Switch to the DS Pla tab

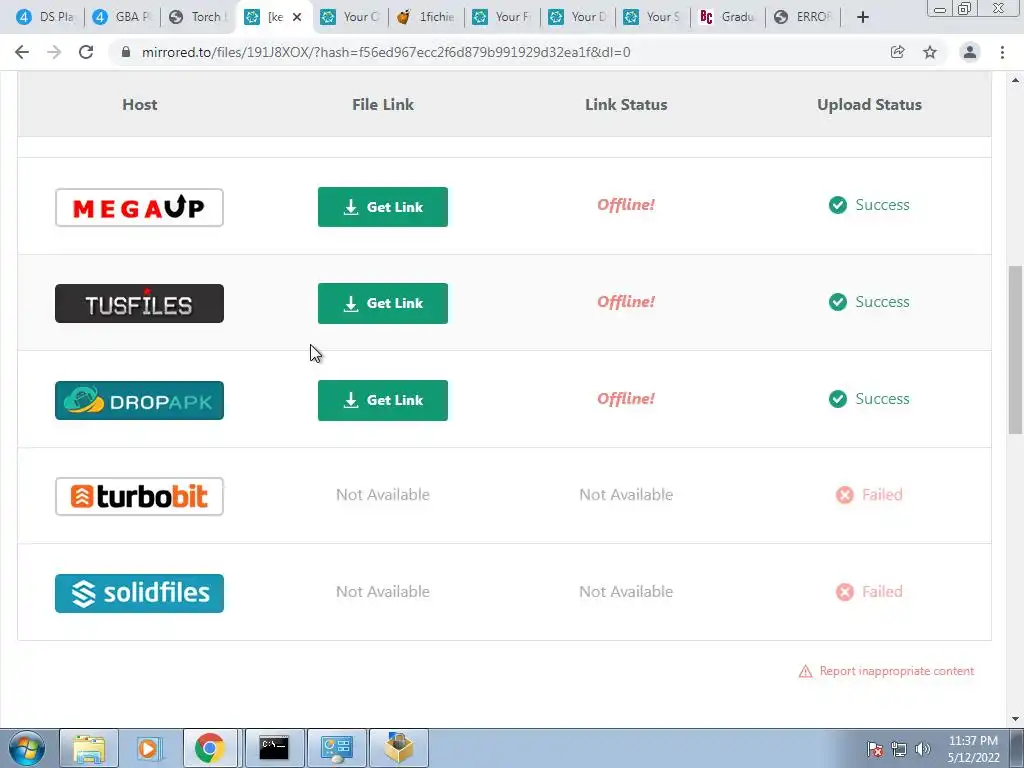coord(44,17)
